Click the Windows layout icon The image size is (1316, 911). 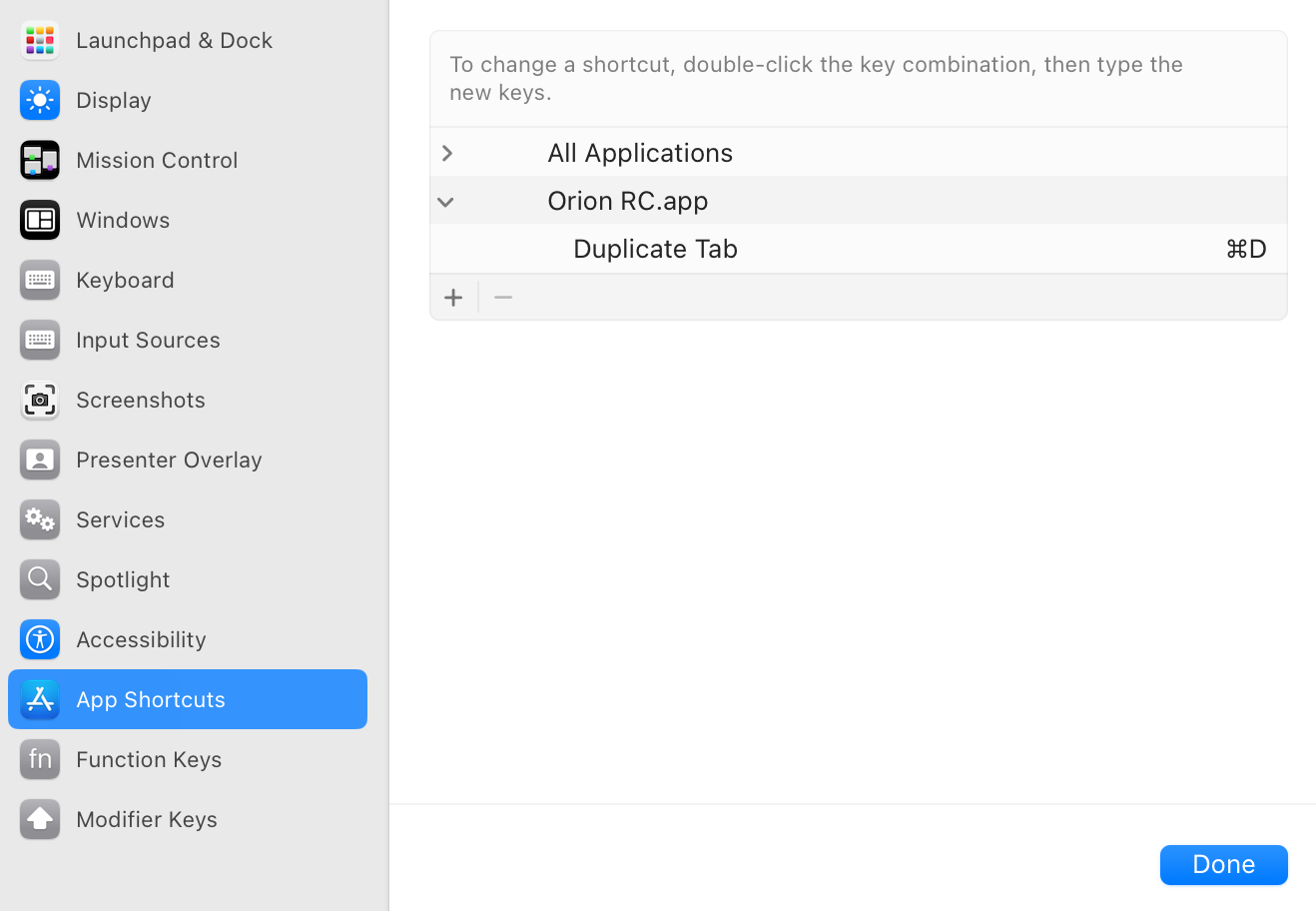(x=40, y=220)
